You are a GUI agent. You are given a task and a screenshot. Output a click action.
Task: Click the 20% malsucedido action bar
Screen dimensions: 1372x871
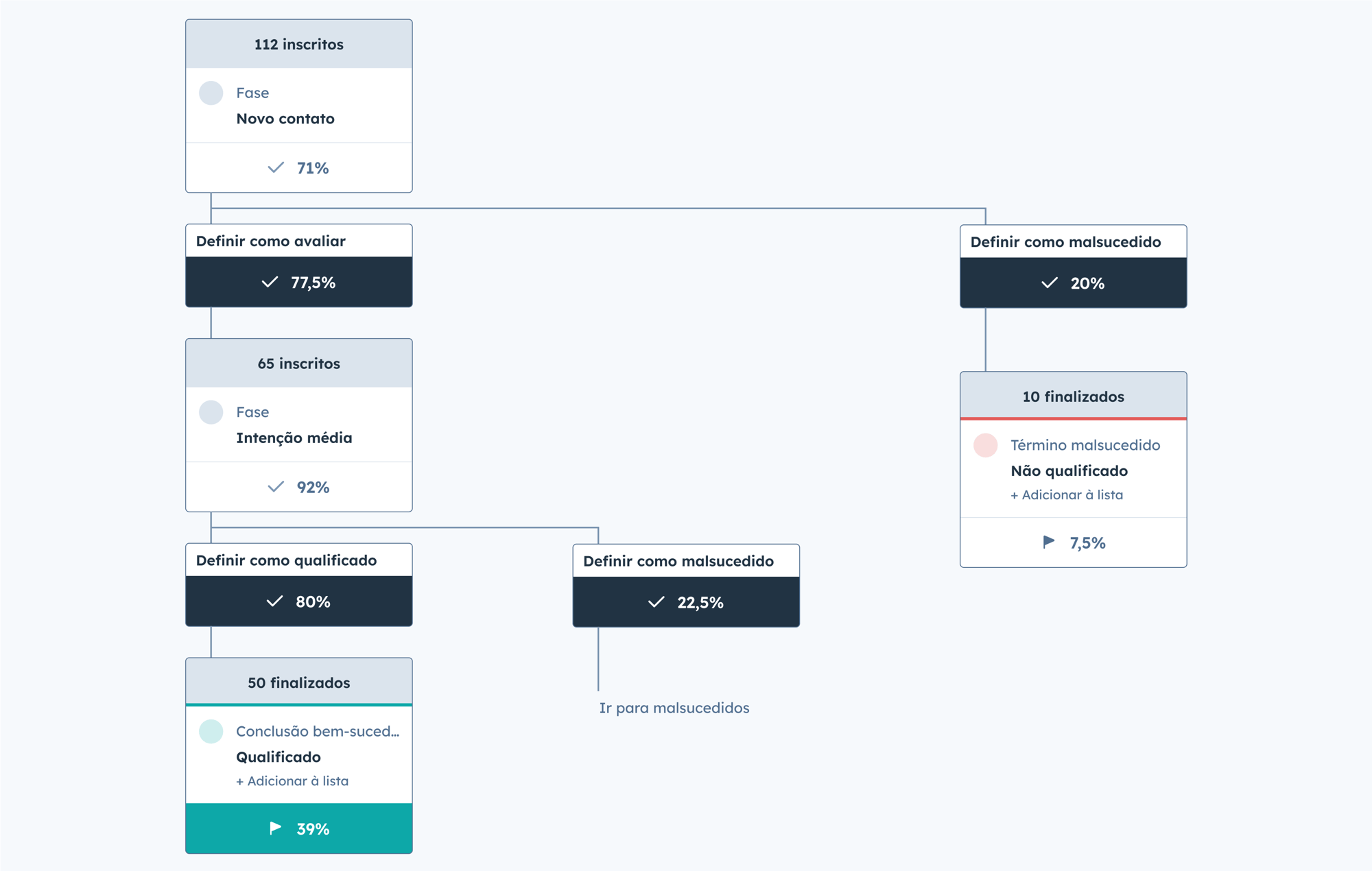pyautogui.click(x=1073, y=283)
